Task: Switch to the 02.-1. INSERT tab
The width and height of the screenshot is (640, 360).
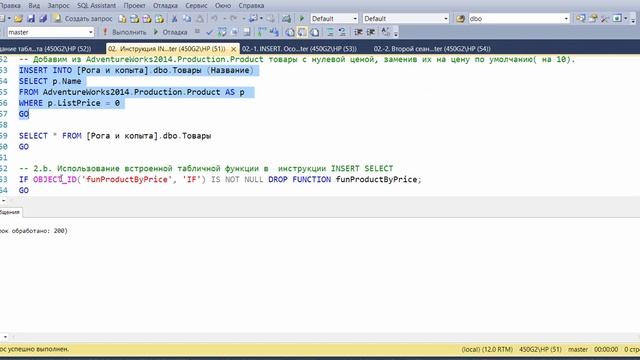Action: coord(299,49)
